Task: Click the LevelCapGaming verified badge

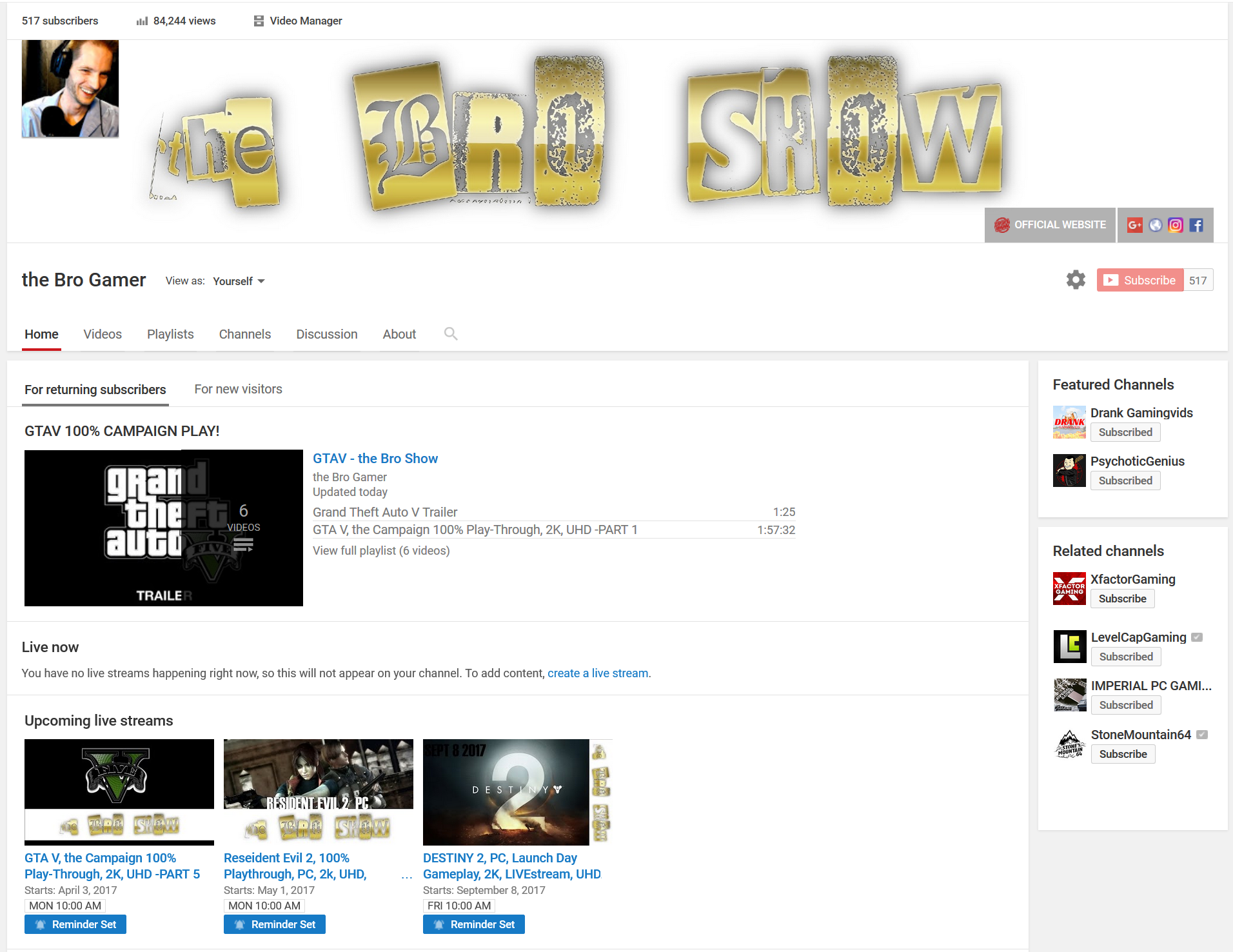Action: [x=1197, y=637]
